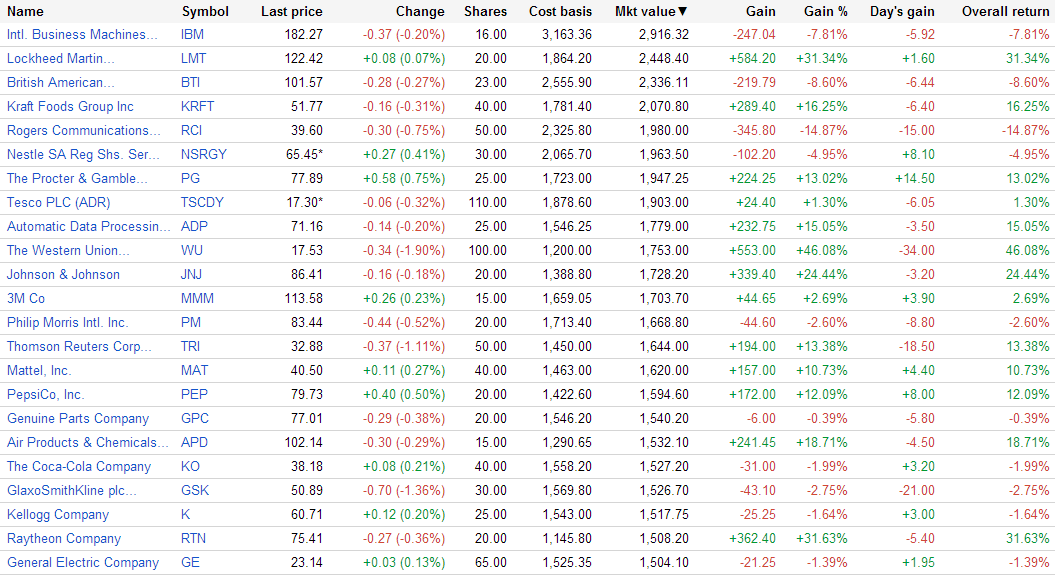Sort by Day's gain column header

click(902, 11)
